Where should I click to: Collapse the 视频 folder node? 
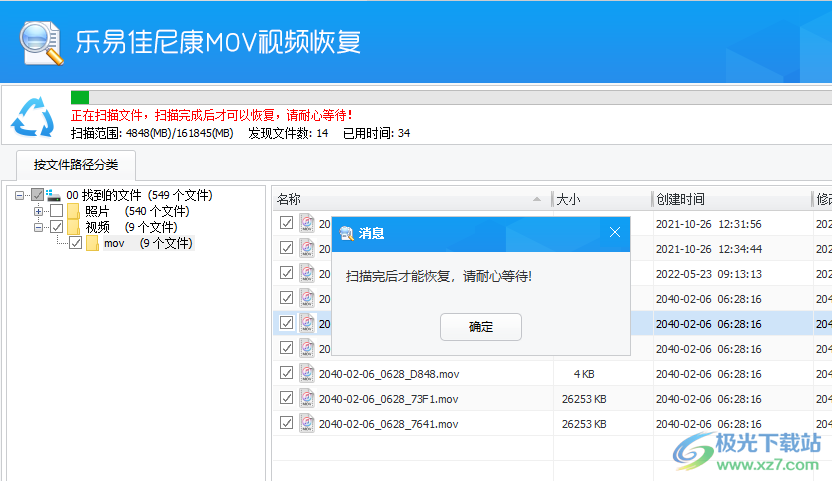click(38, 227)
